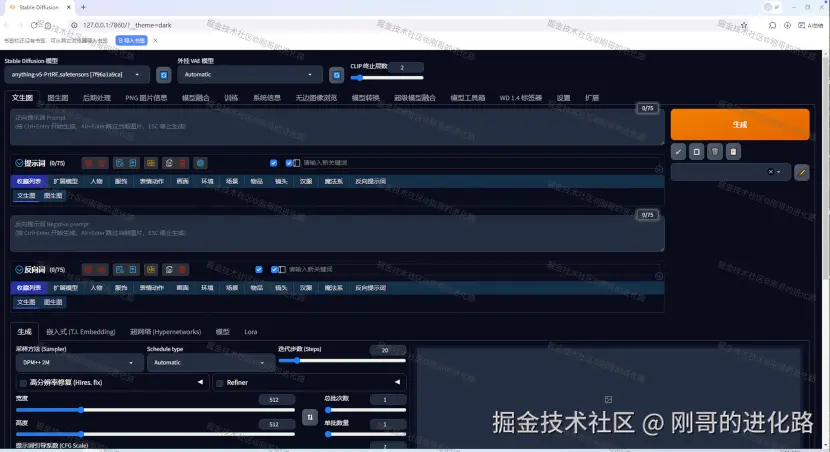Open the Lora tab
Image resolution: width=830 pixels, height=452 pixels.
click(x=250, y=332)
